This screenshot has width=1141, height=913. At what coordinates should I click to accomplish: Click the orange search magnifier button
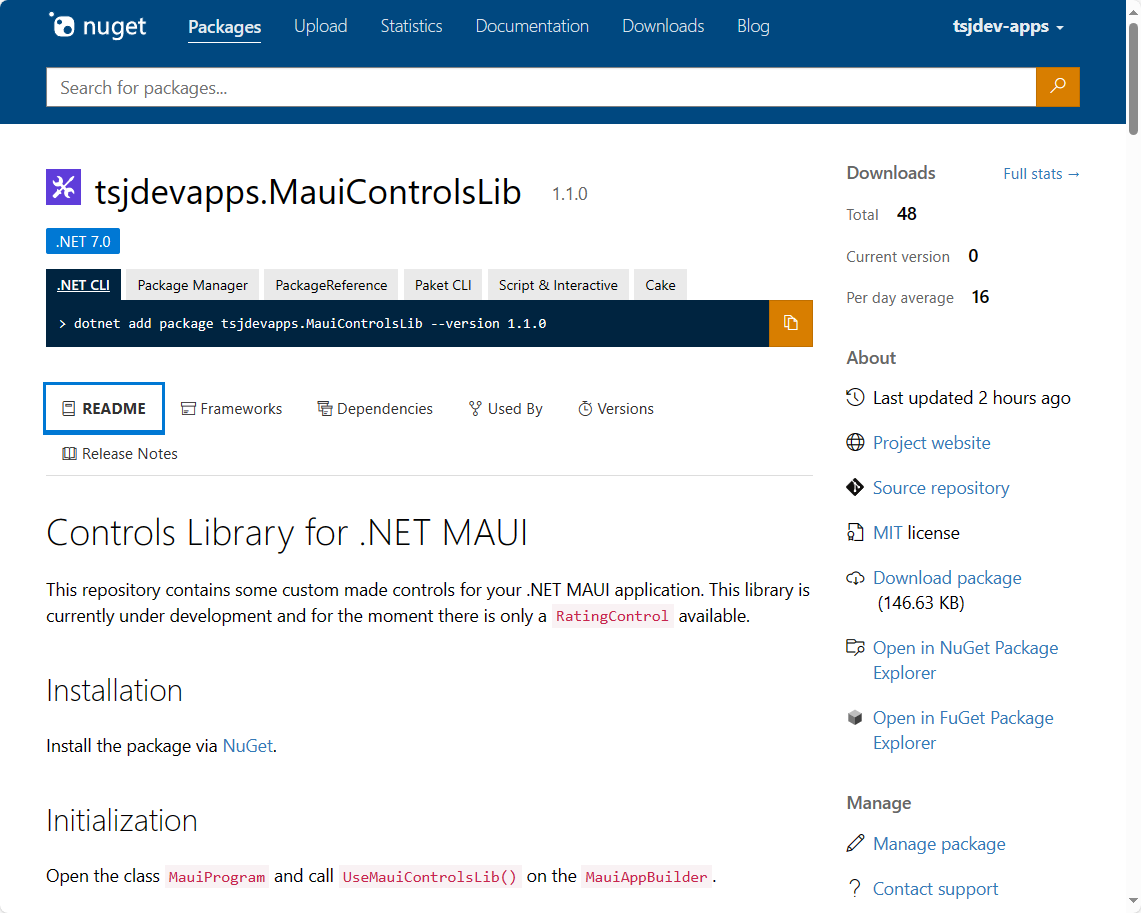pos(1057,87)
